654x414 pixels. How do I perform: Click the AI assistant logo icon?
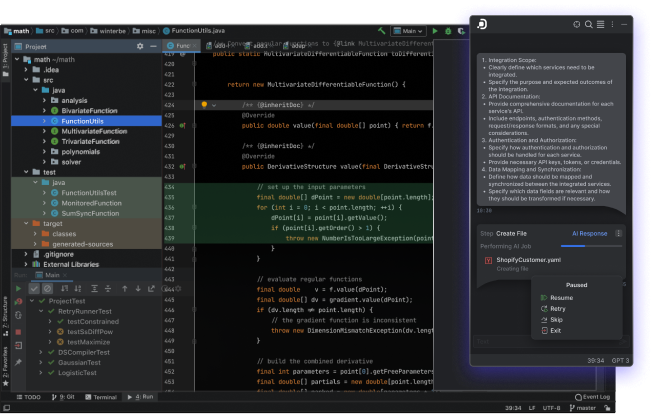pyautogui.click(x=482, y=24)
